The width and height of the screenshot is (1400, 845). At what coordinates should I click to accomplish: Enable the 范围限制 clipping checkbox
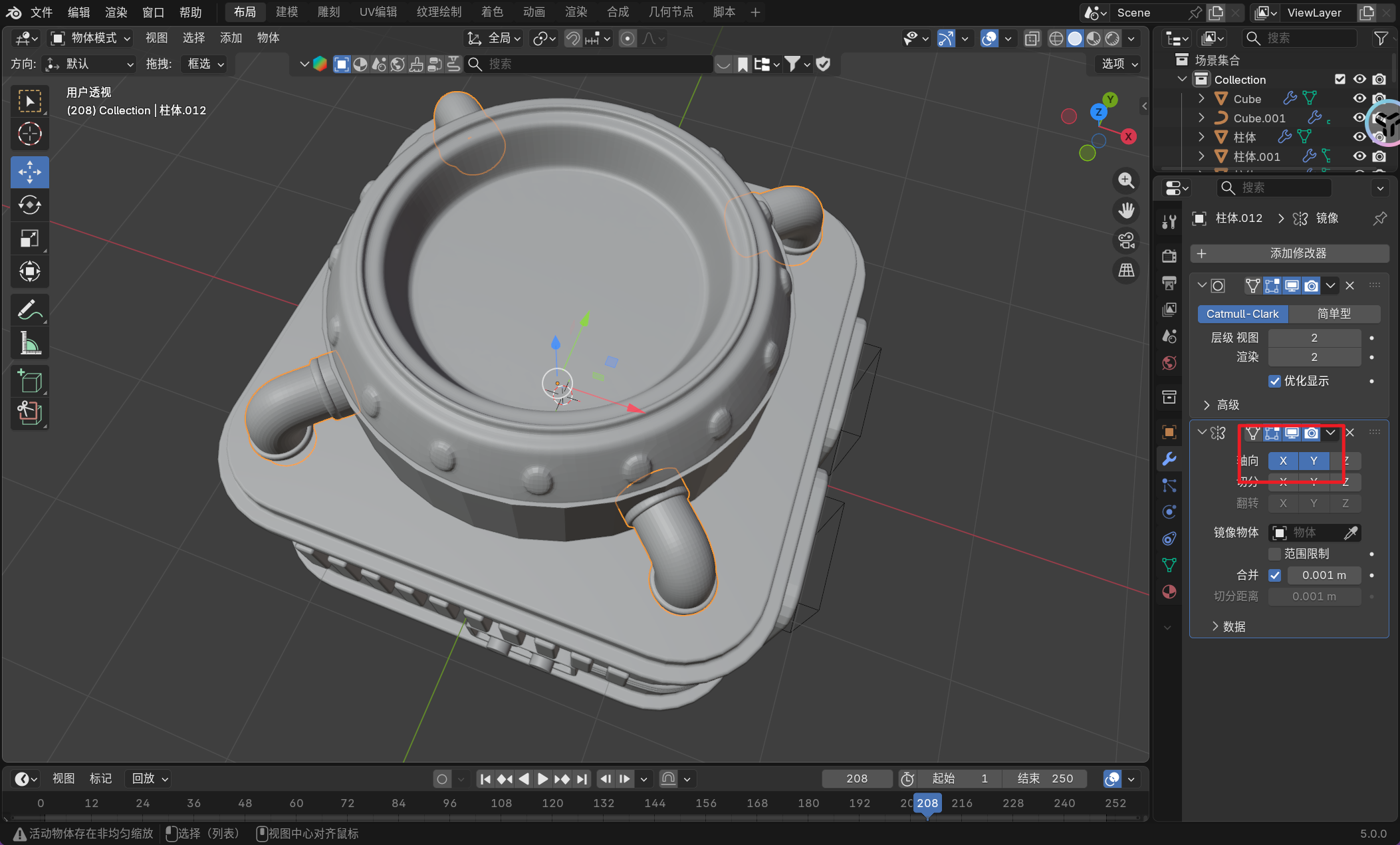[x=1274, y=554]
